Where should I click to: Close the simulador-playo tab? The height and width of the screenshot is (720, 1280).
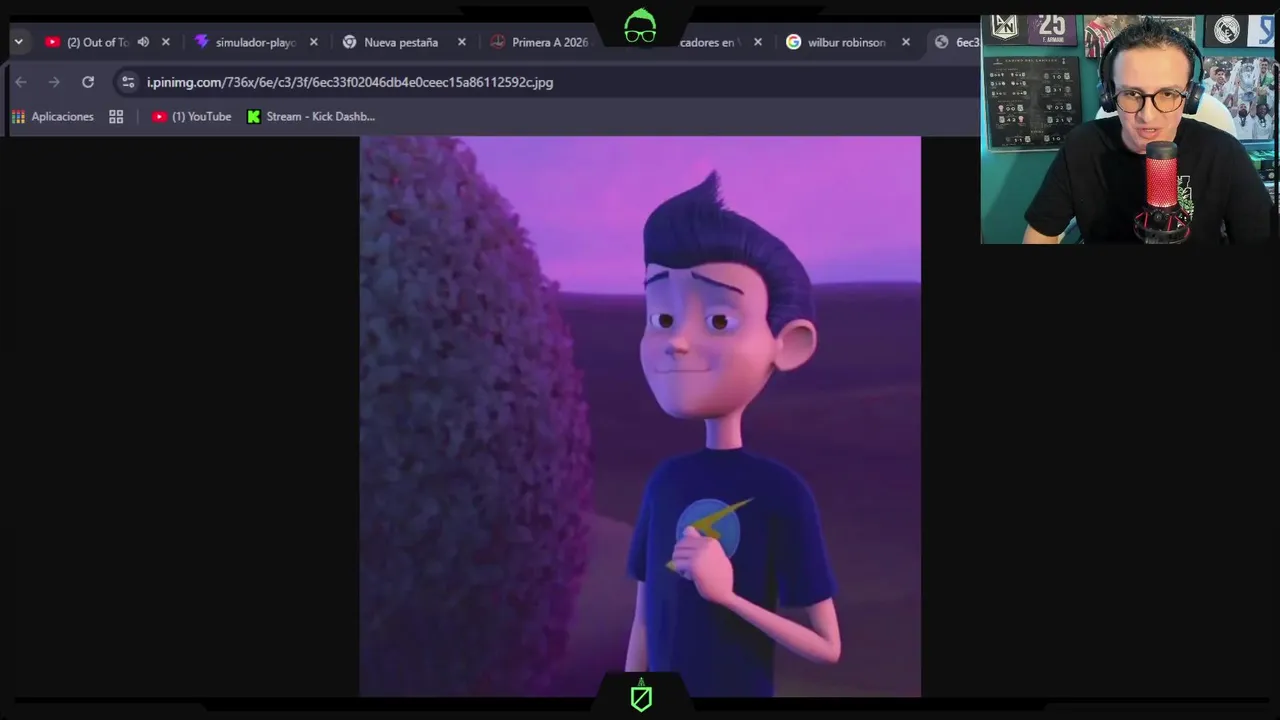click(314, 42)
